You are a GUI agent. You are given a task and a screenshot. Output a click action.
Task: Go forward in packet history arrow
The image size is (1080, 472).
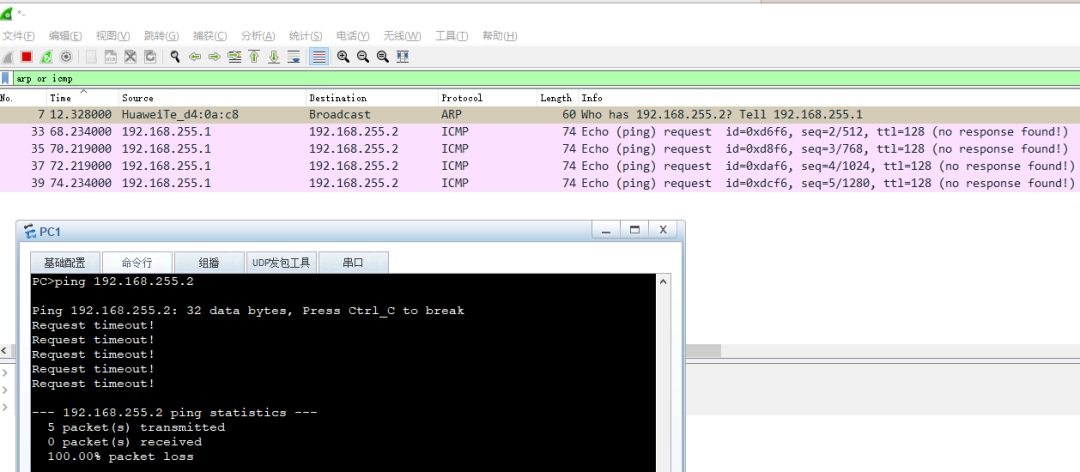[214, 57]
